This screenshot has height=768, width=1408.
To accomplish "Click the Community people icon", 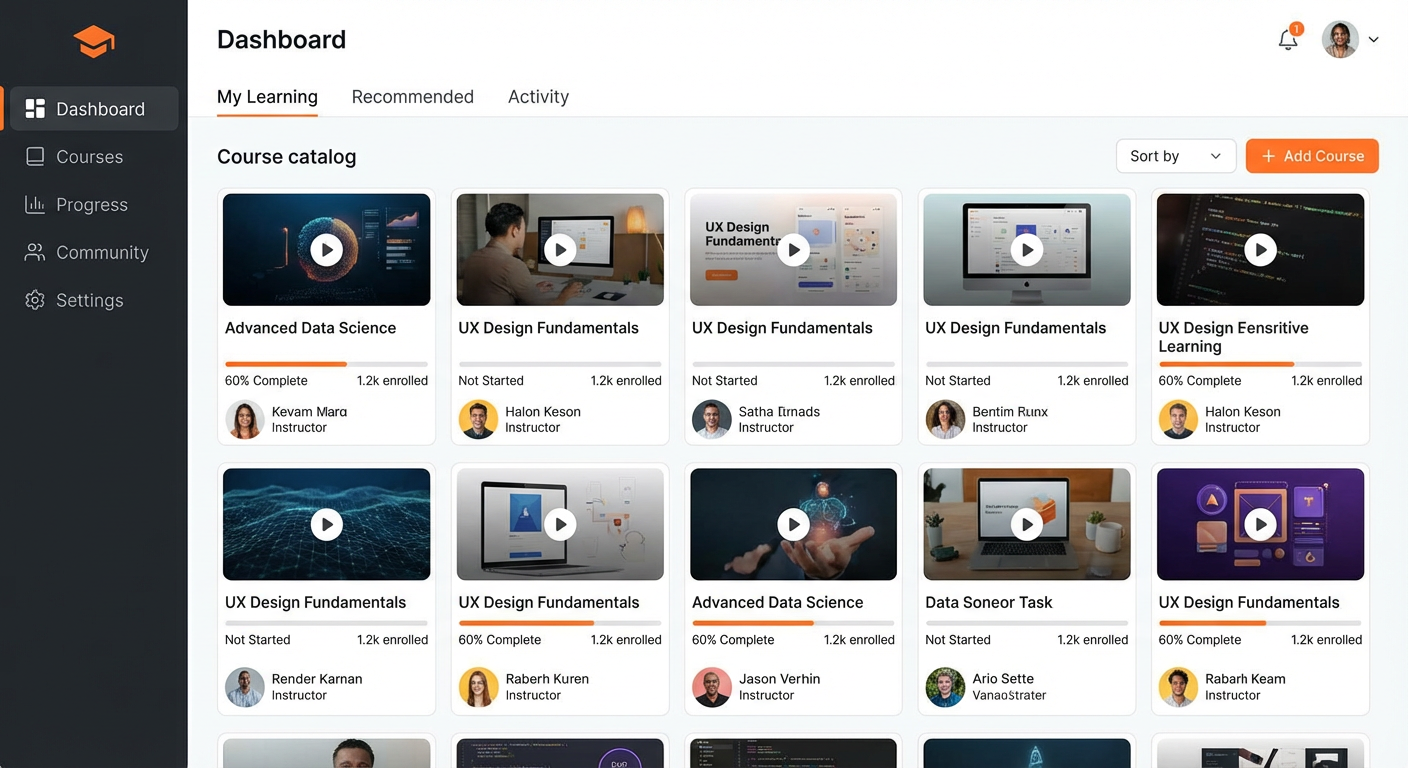I will pyautogui.click(x=35, y=253).
